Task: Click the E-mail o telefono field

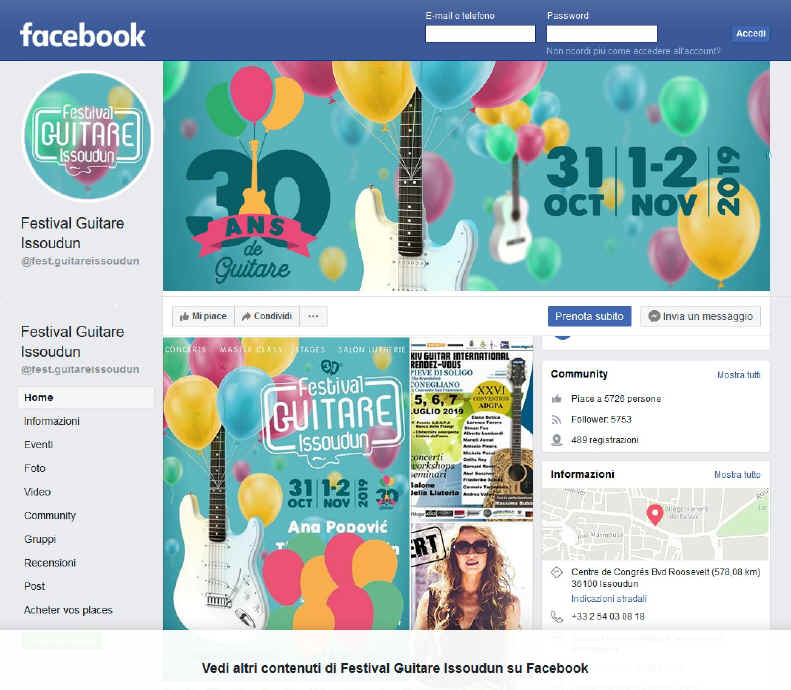Action: [480, 34]
